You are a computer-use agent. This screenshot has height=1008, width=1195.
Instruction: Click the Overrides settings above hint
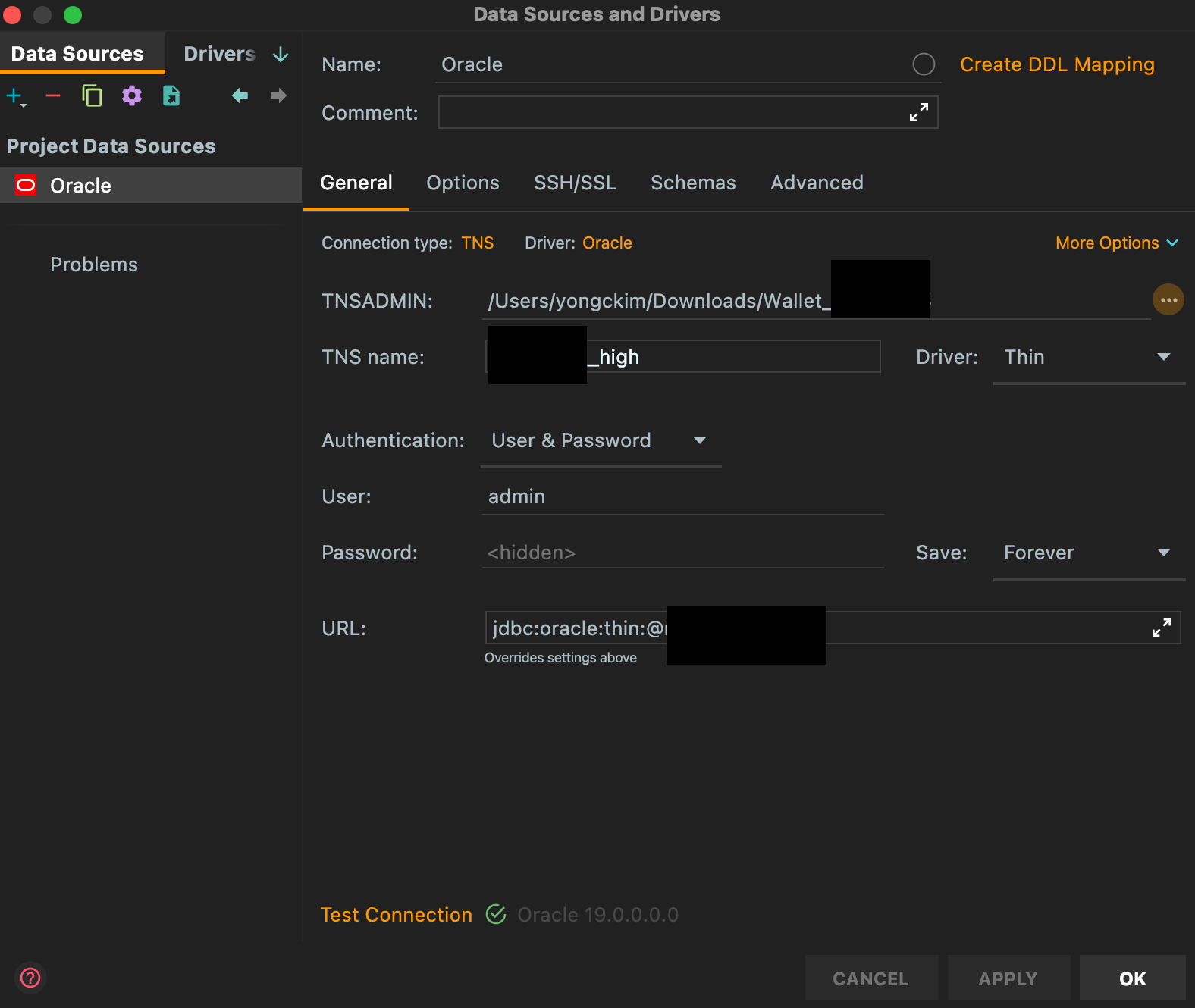pyautogui.click(x=560, y=658)
